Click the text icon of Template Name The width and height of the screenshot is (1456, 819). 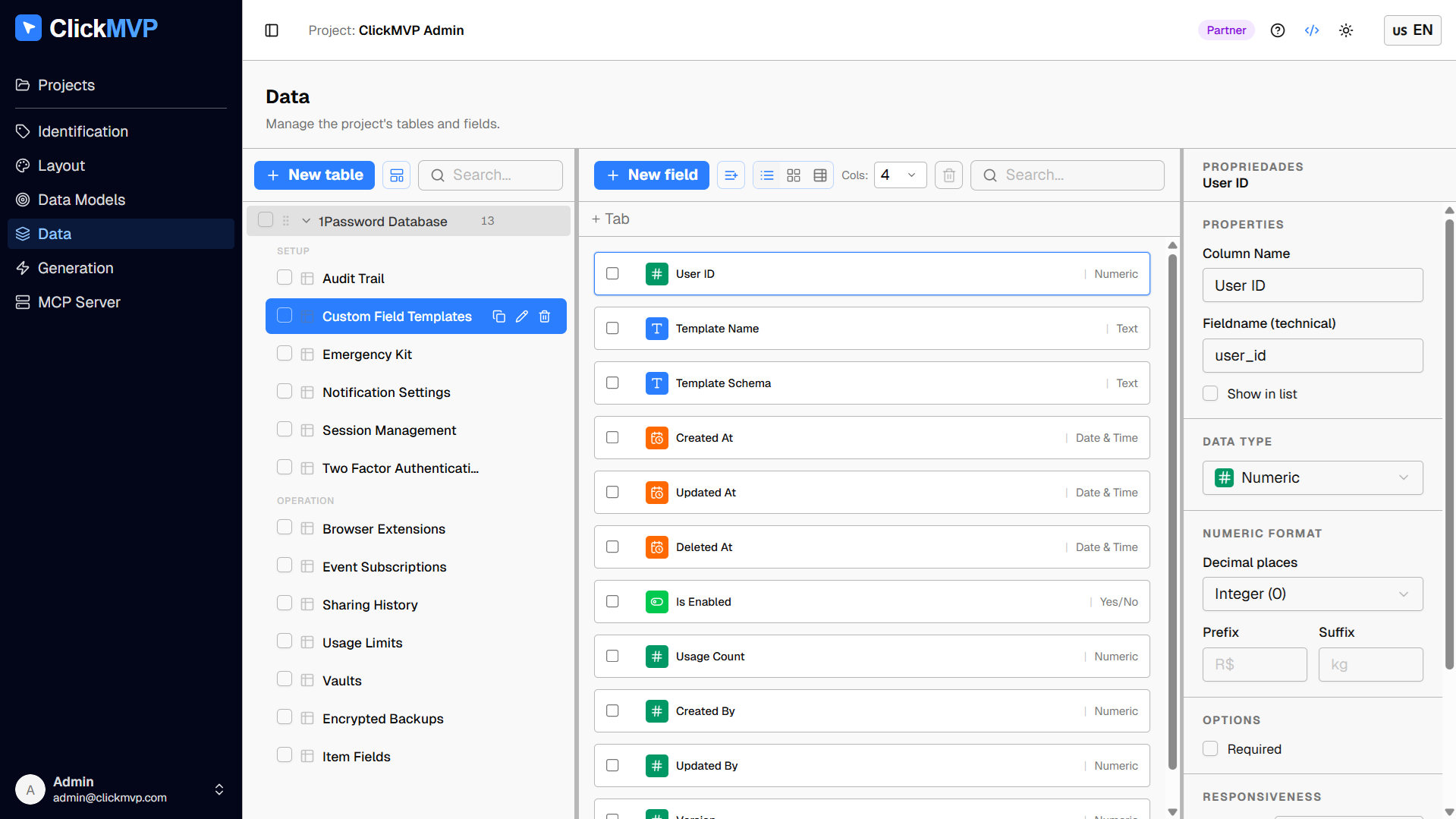coord(657,329)
